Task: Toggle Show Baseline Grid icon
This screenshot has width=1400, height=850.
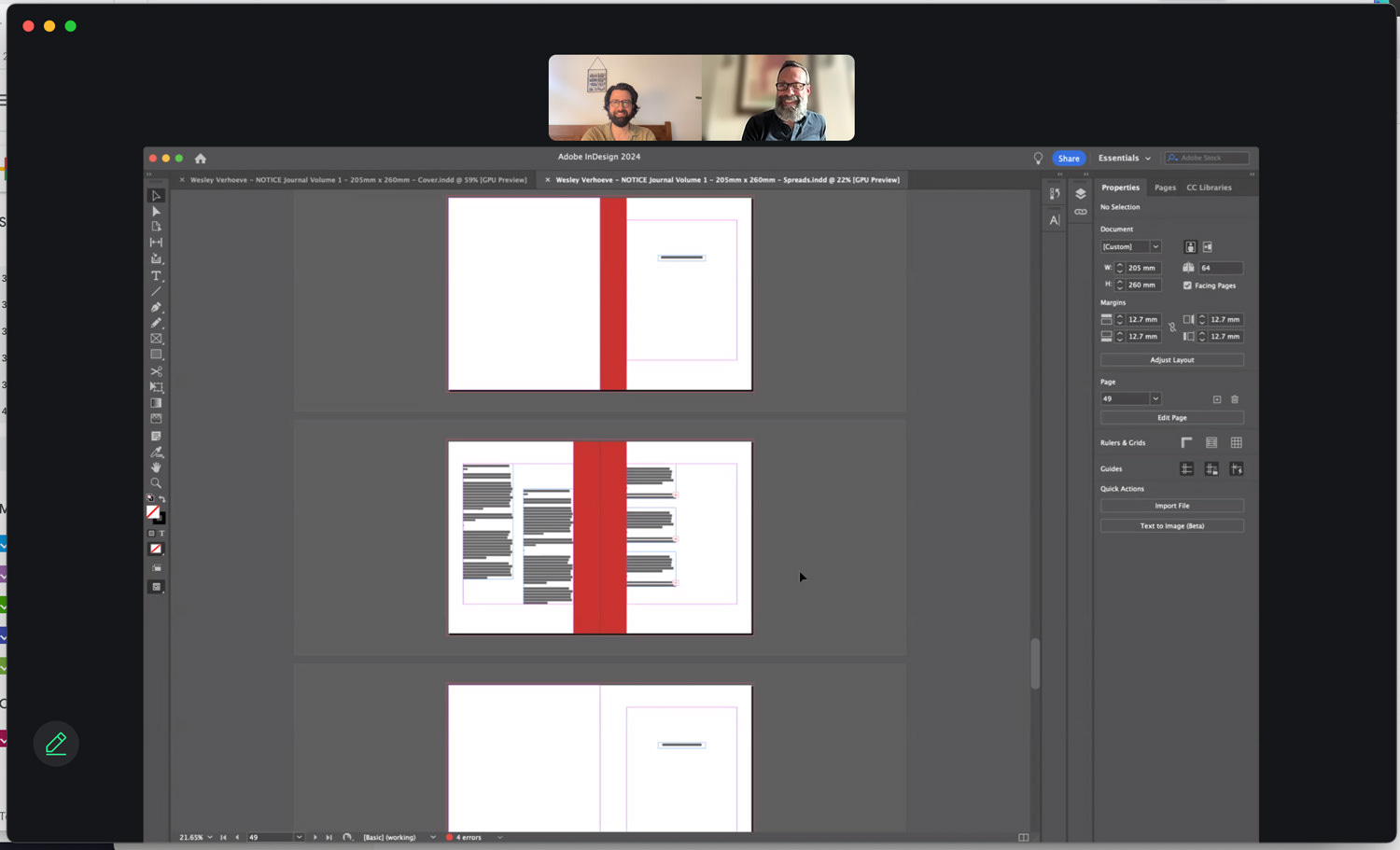Action: tap(1211, 443)
